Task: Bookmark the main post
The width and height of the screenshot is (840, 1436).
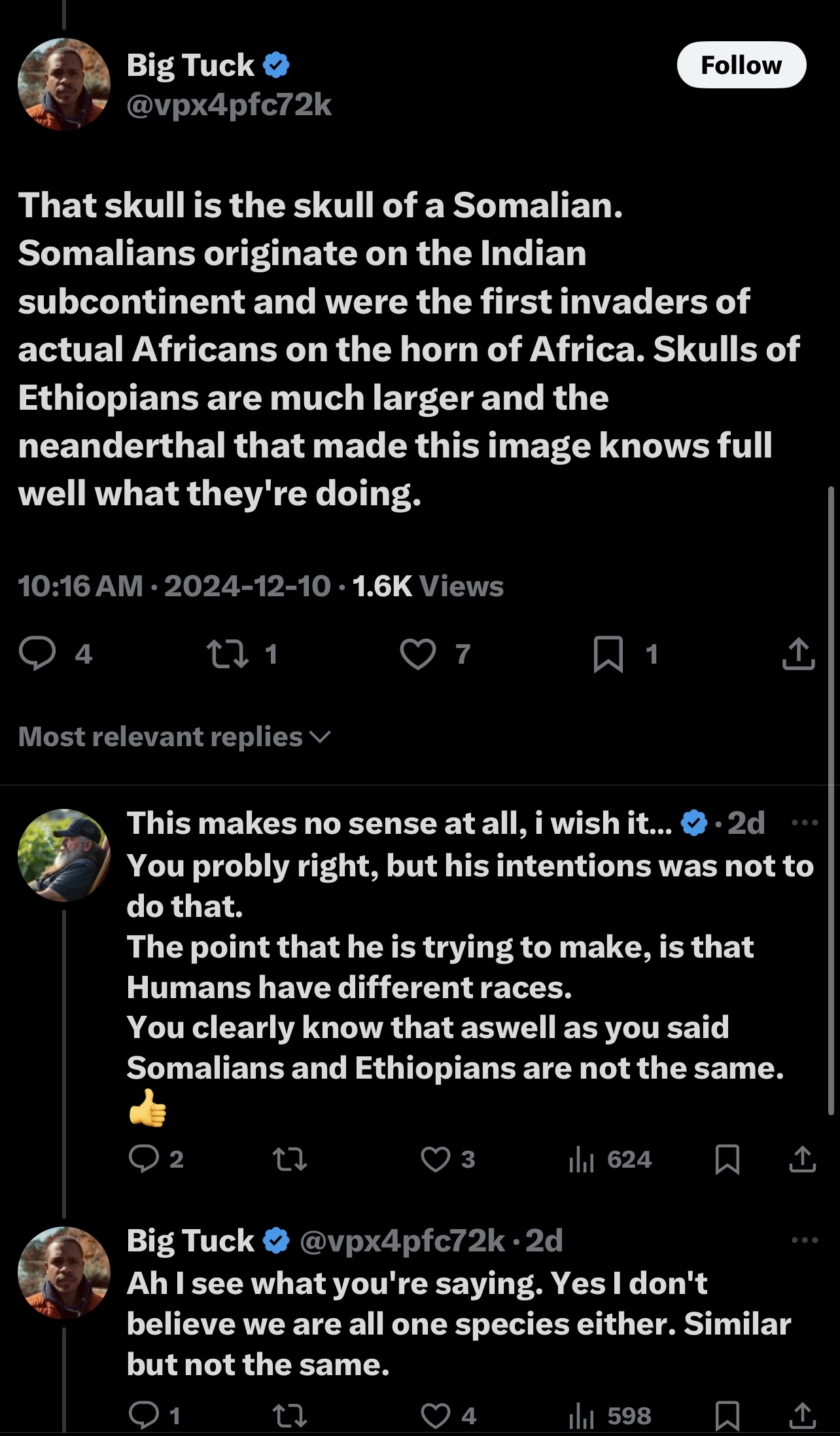Action: [x=608, y=655]
